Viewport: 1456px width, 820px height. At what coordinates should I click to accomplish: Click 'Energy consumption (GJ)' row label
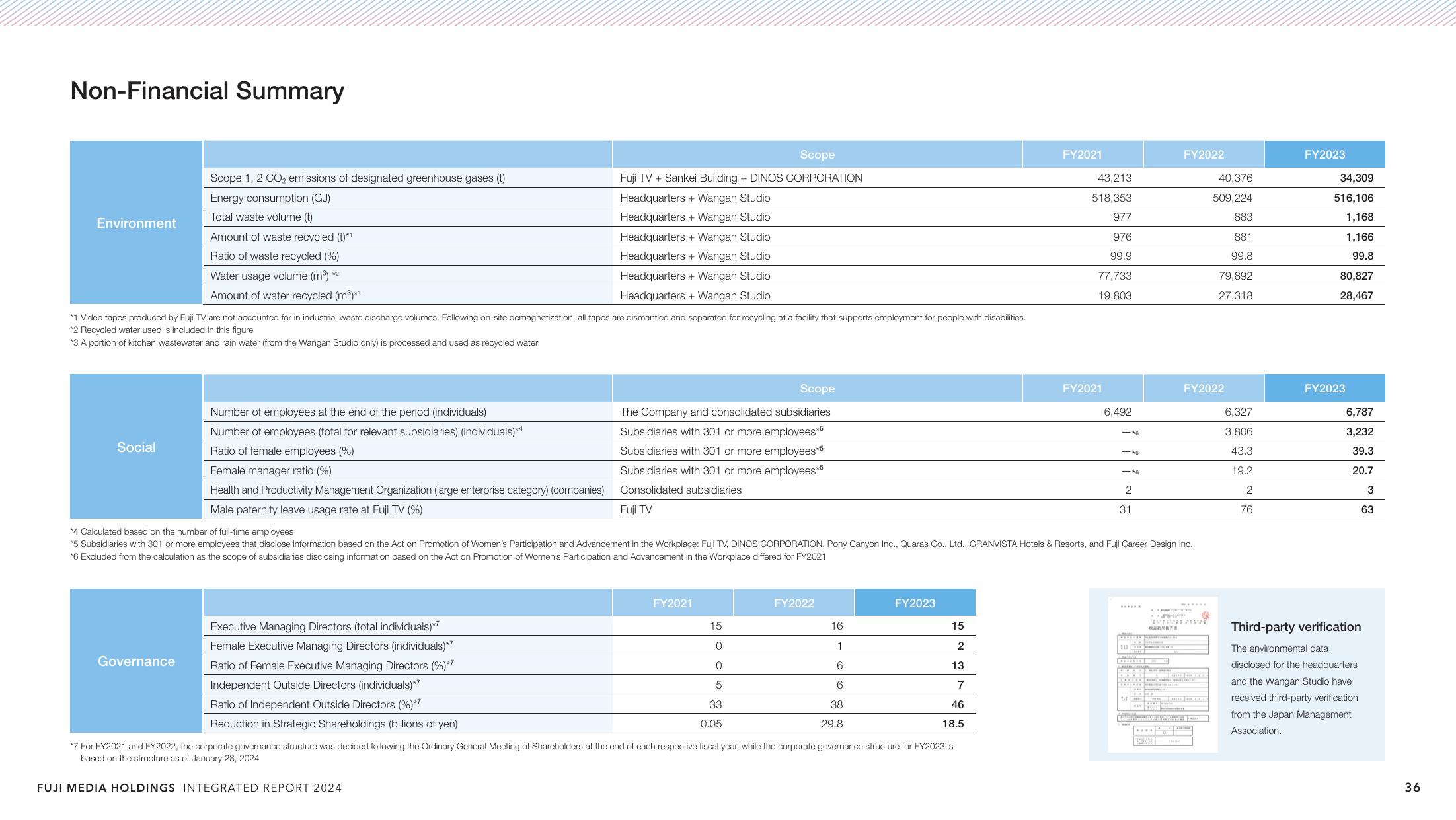270,198
